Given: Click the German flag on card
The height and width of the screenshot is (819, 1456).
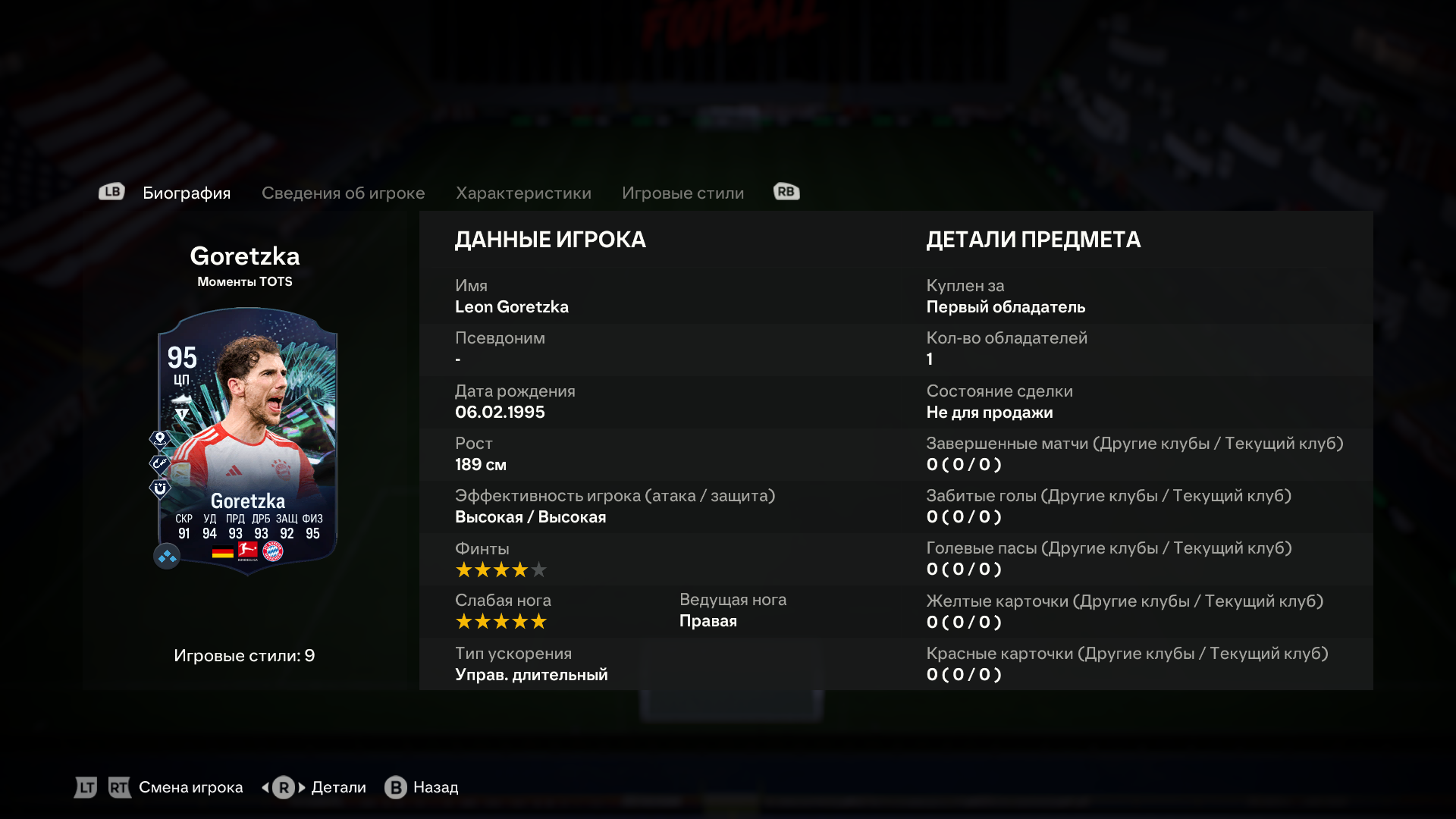Looking at the screenshot, I should coord(223,552).
